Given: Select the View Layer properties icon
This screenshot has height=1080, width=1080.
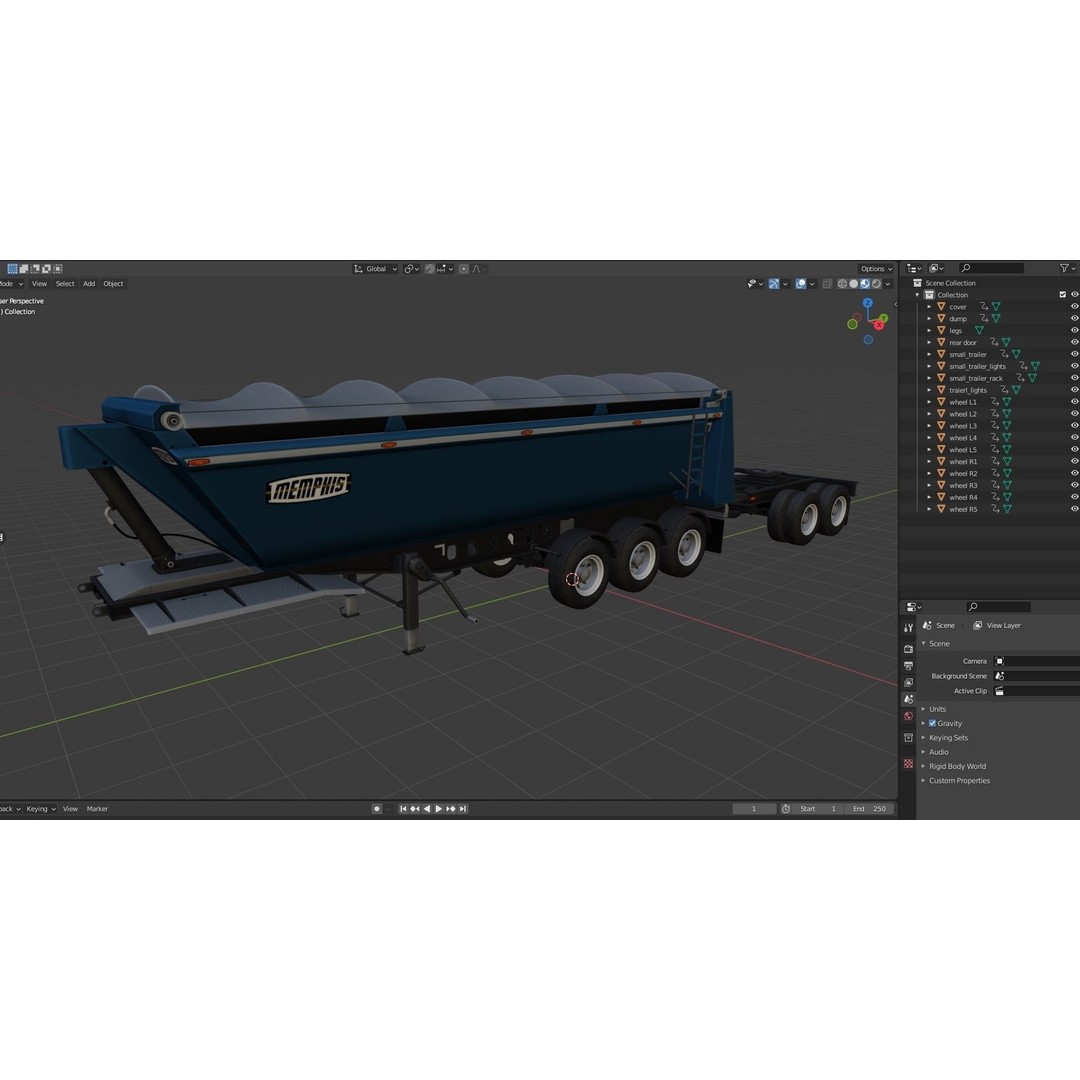Looking at the screenshot, I should (x=907, y=682).
